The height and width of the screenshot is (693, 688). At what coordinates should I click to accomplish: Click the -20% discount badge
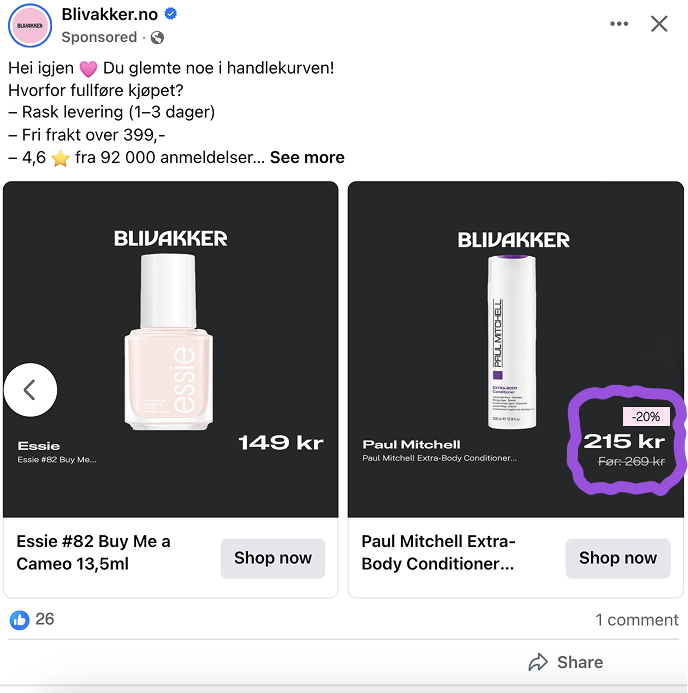coord(646,416)
